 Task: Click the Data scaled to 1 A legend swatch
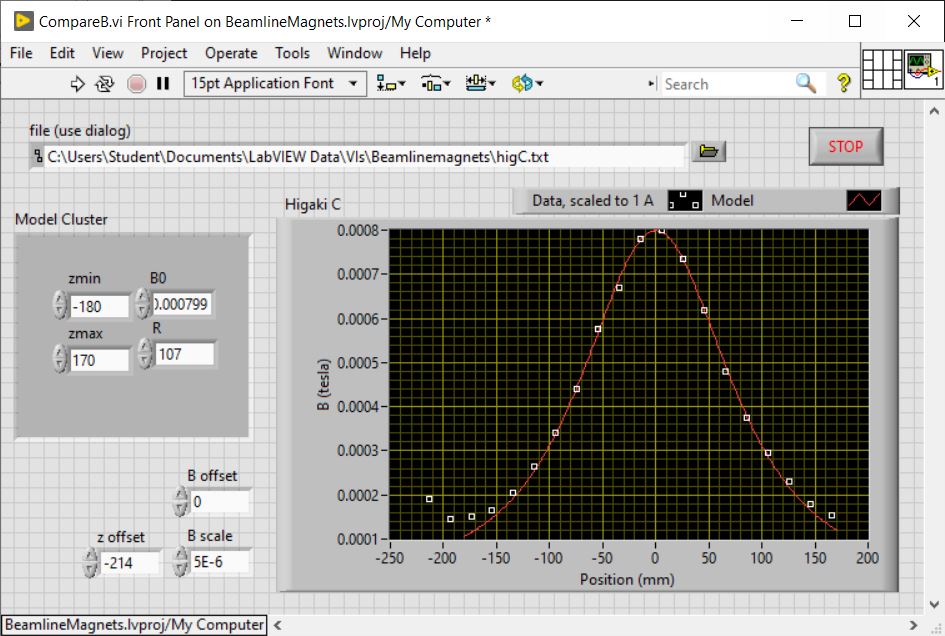click(x=685, y=201)
